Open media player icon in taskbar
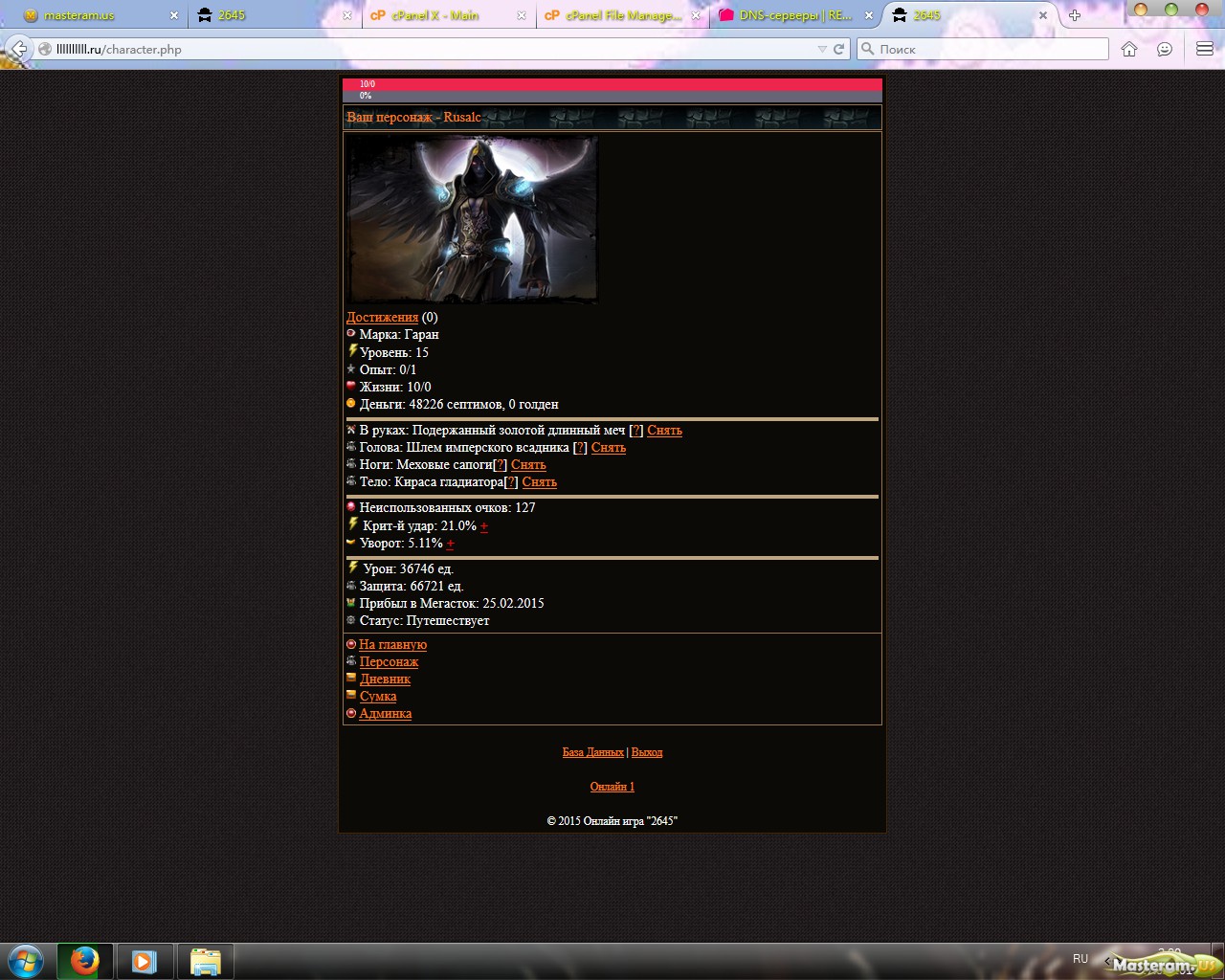Screen dimensions: 1225x980 tap(145, 961)
